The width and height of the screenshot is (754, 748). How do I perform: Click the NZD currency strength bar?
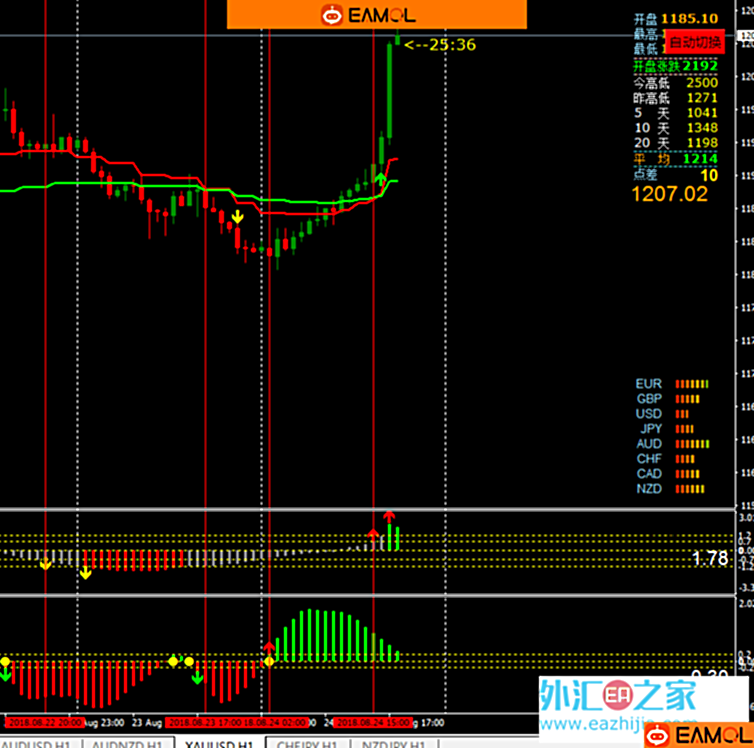688,488
